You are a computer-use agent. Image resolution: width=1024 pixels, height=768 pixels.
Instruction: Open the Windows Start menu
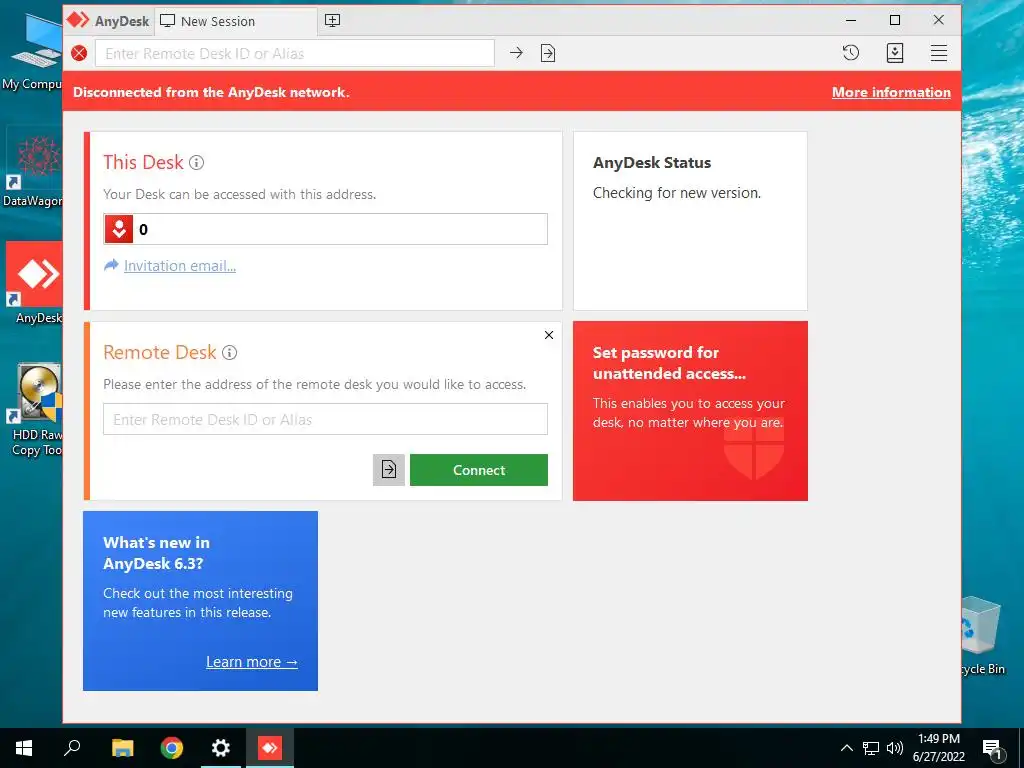[x=24, y=748]
